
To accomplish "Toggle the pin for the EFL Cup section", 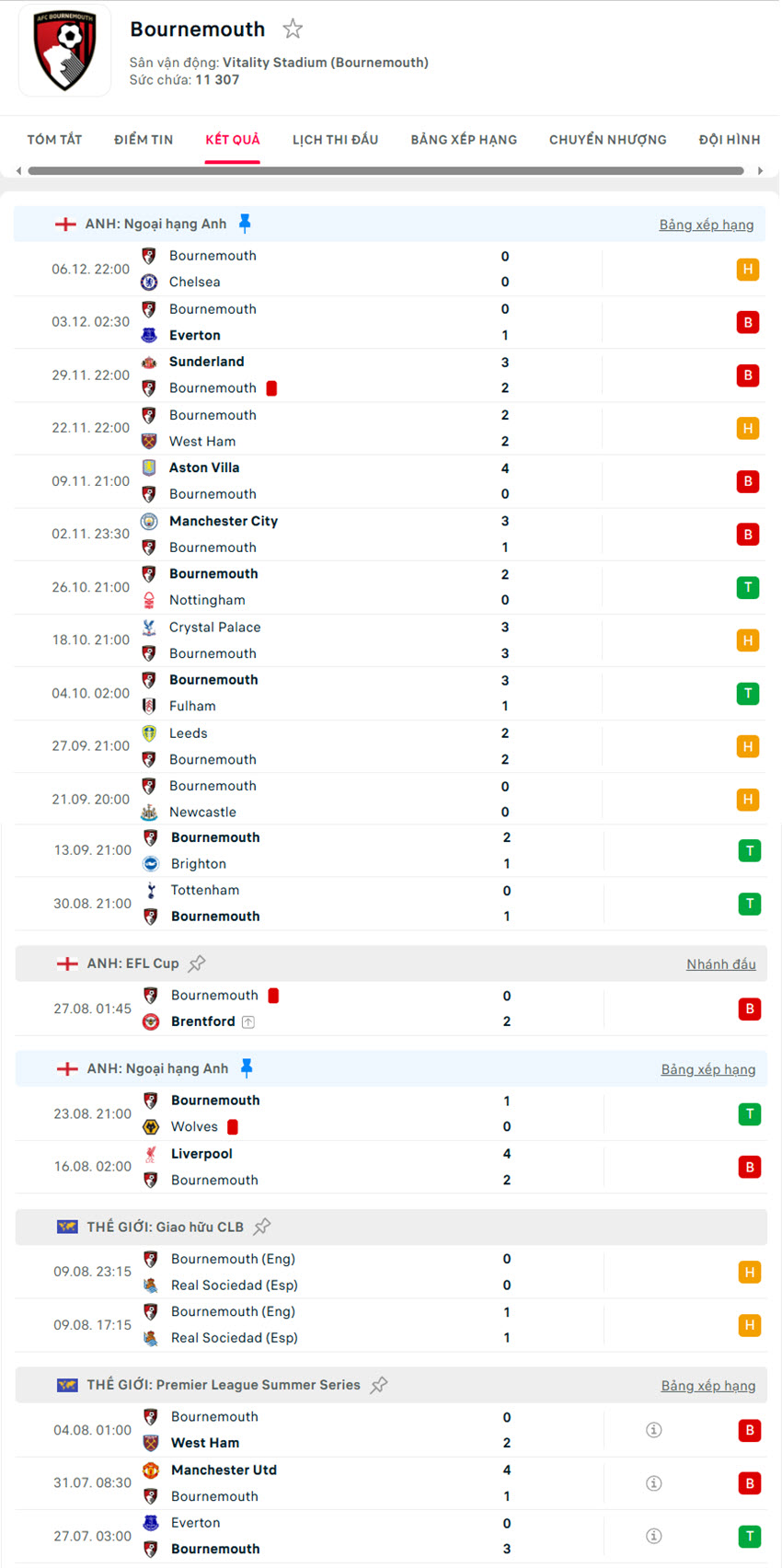I will (197, 963).
